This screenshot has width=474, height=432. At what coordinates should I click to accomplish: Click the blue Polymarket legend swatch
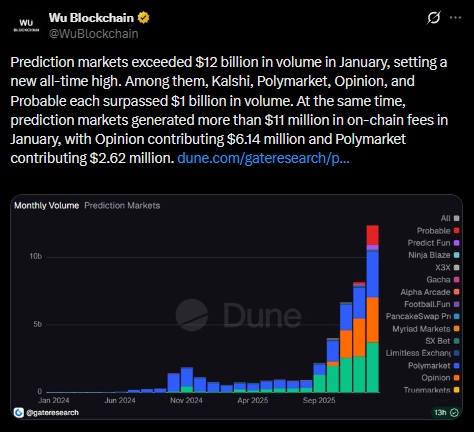coord(457,366)
